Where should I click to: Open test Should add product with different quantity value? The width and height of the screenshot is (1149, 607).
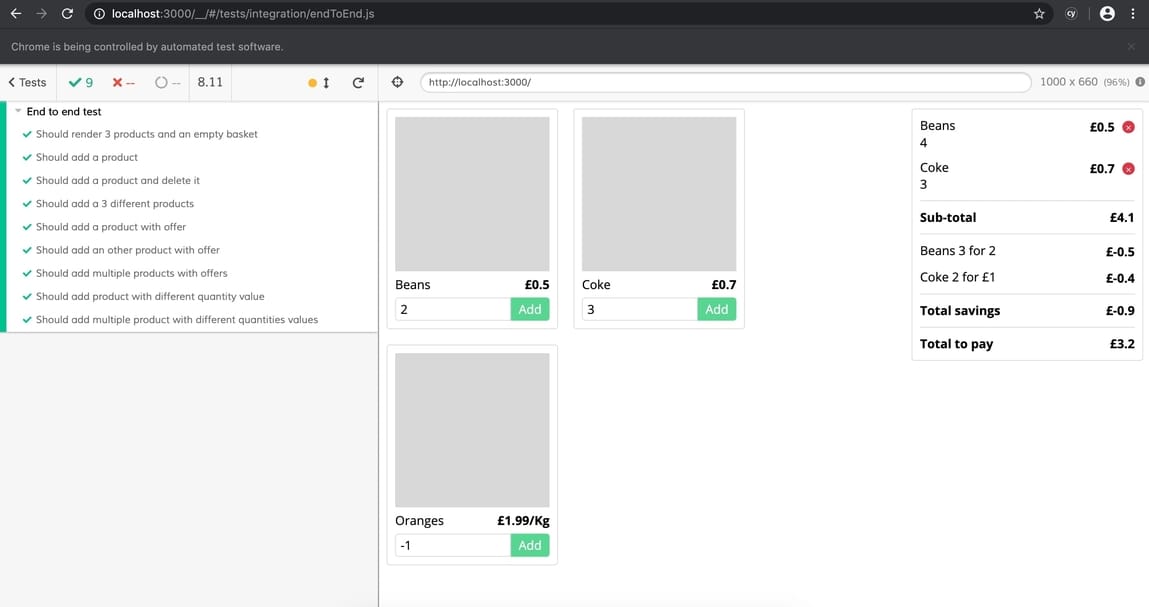coord(149,296)
